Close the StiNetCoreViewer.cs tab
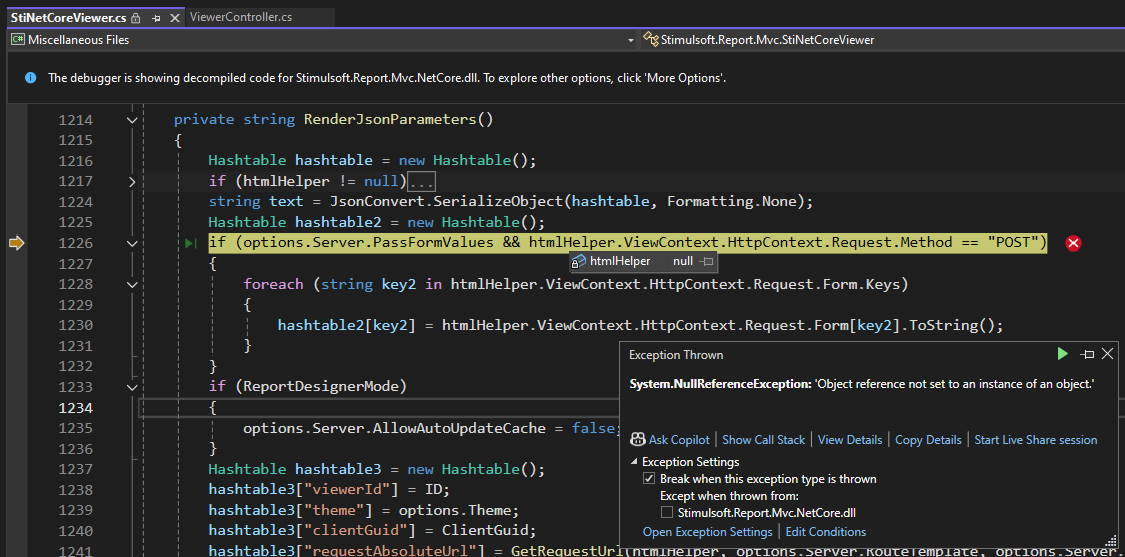Viewport: 1125px width, 557px height. click(x=174, y=18)
